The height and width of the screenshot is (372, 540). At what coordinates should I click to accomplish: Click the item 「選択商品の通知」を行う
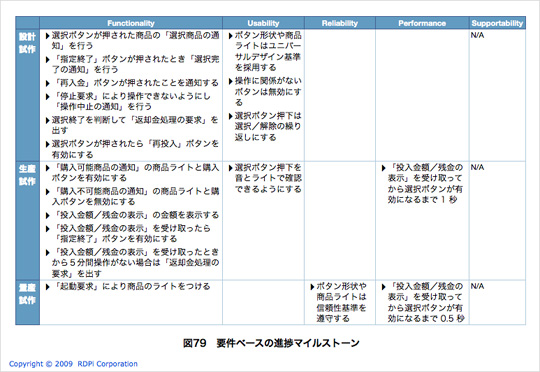(133, 40)
